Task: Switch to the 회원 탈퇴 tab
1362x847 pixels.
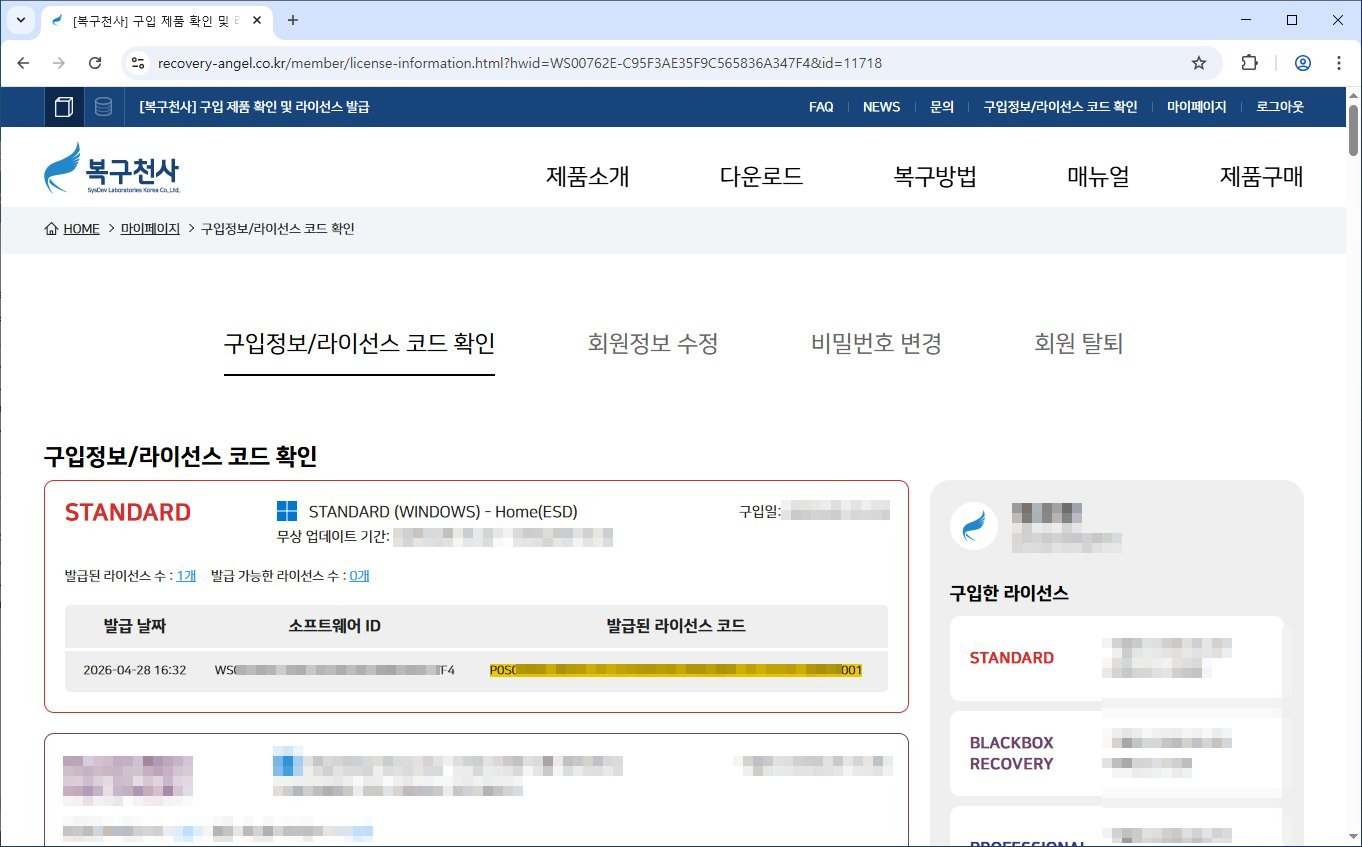Action: (1079, 344)
